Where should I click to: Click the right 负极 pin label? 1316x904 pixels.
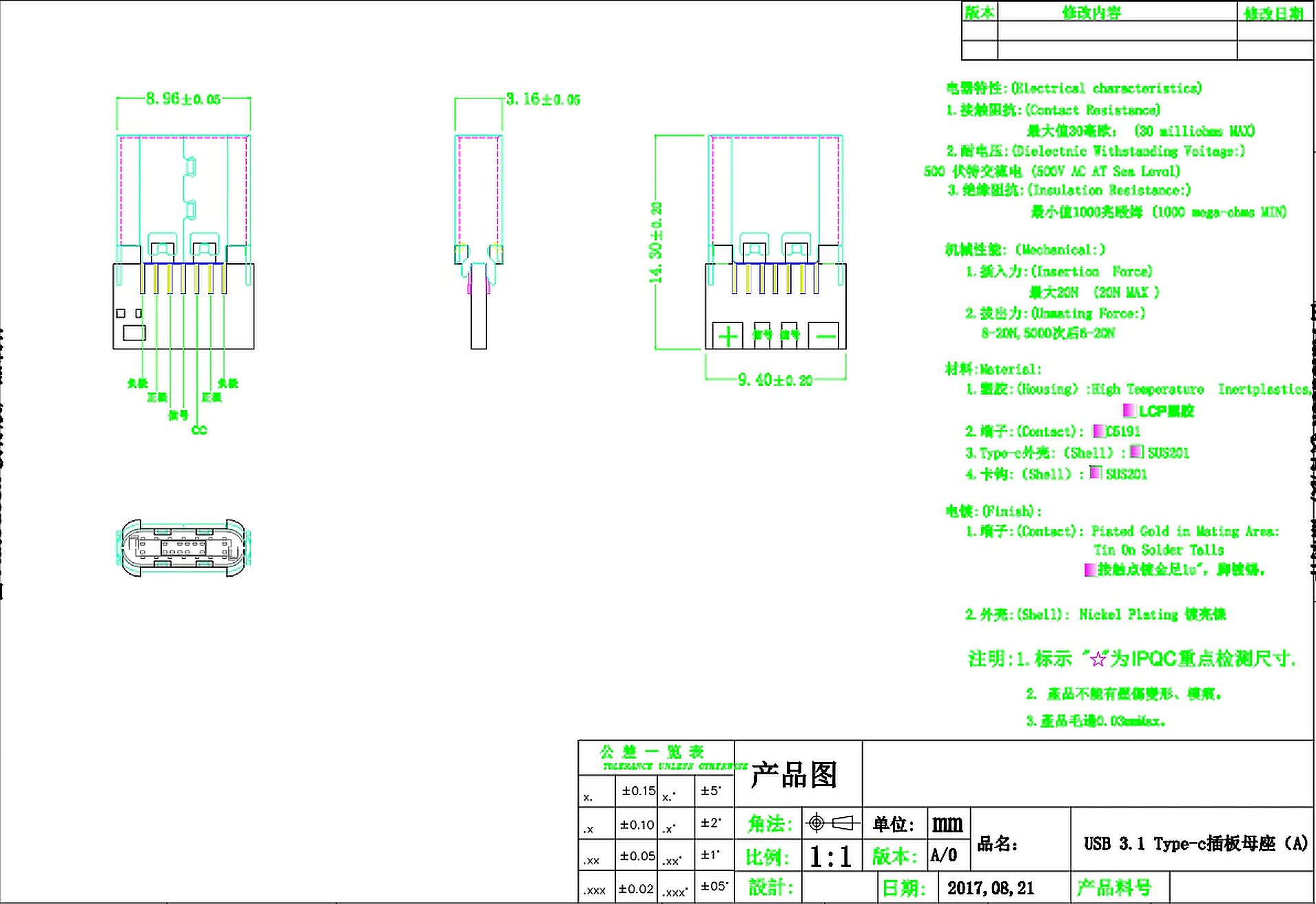click(x=228, y=383)
